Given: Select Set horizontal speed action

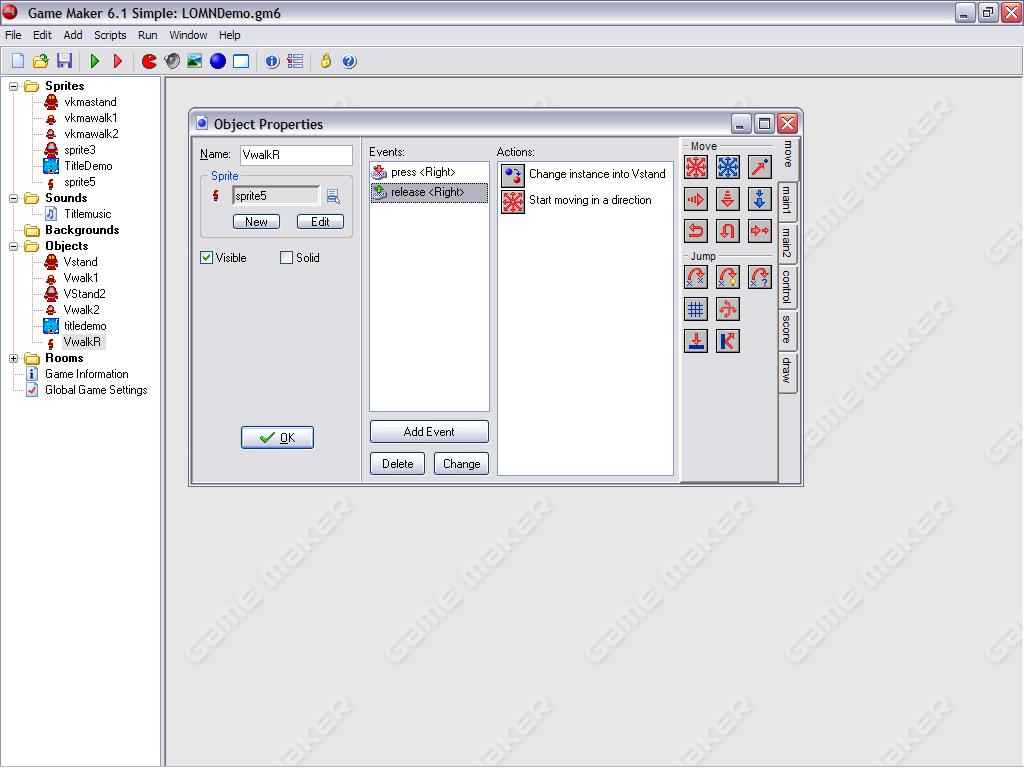Looking at the screenshot, I should point(696,199).
